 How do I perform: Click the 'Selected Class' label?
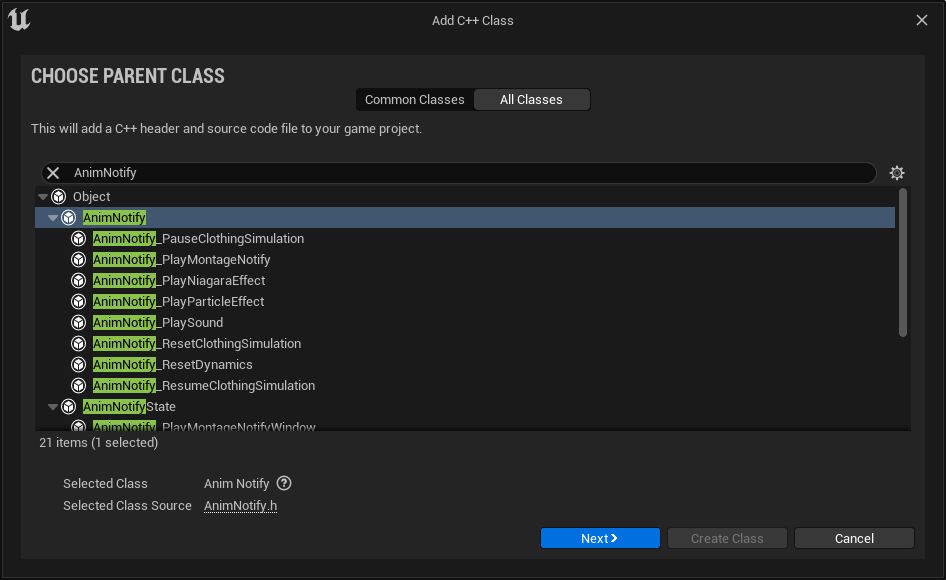[x=105, y=483]
